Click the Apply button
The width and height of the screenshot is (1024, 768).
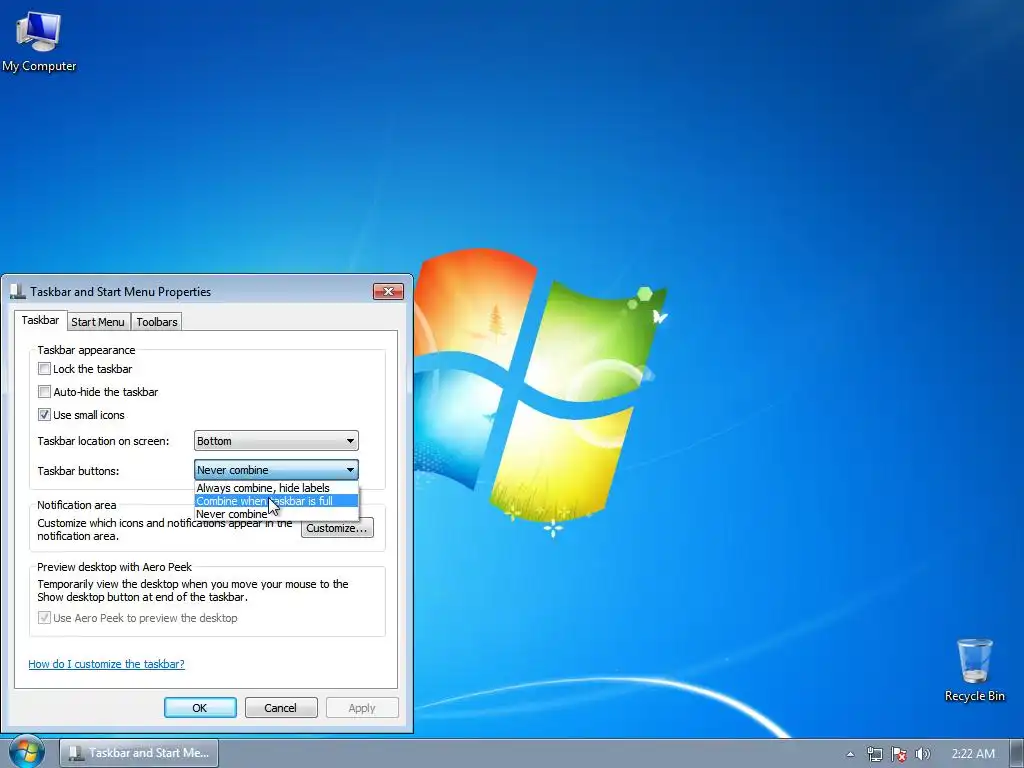point(362,708)
